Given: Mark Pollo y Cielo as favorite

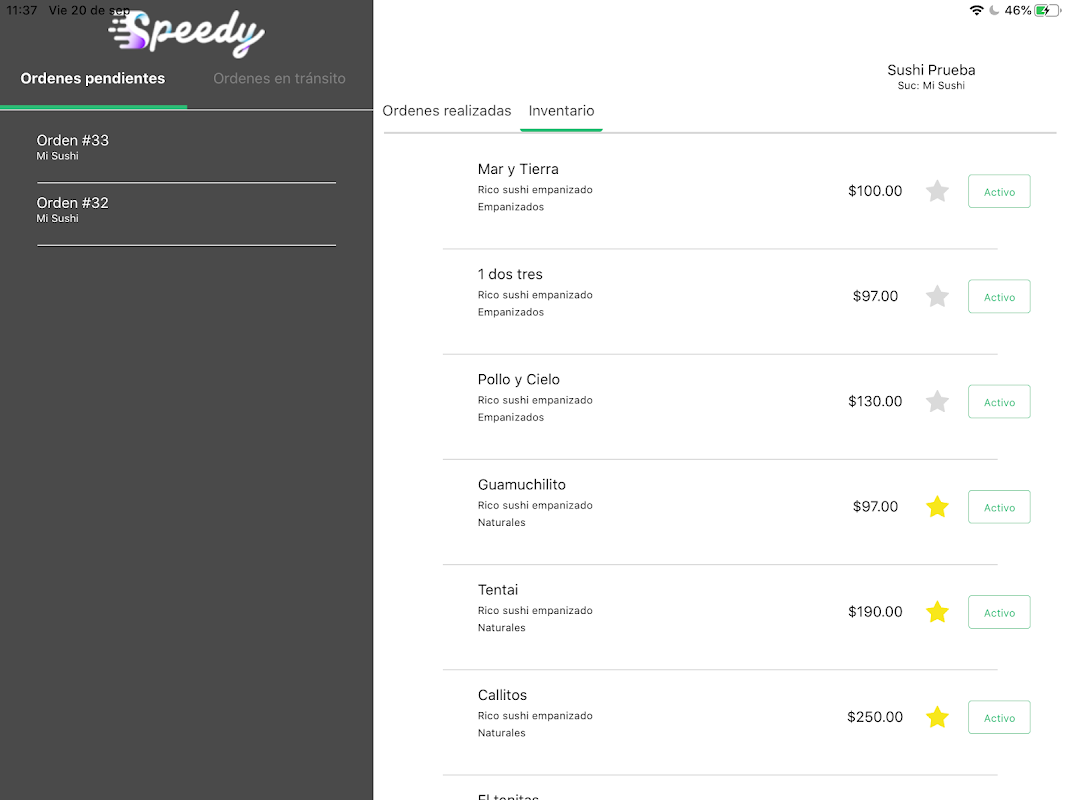Looking at the screenshot, I should click(937, 401).
